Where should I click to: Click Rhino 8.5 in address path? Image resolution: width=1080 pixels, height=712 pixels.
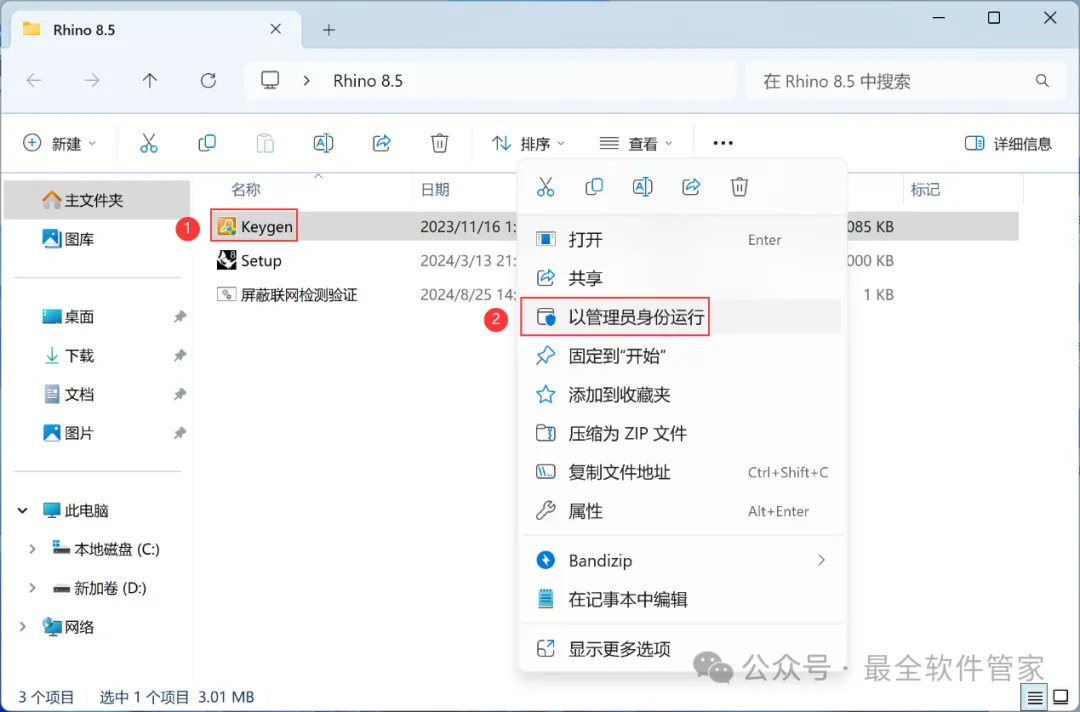coord(368,81)
